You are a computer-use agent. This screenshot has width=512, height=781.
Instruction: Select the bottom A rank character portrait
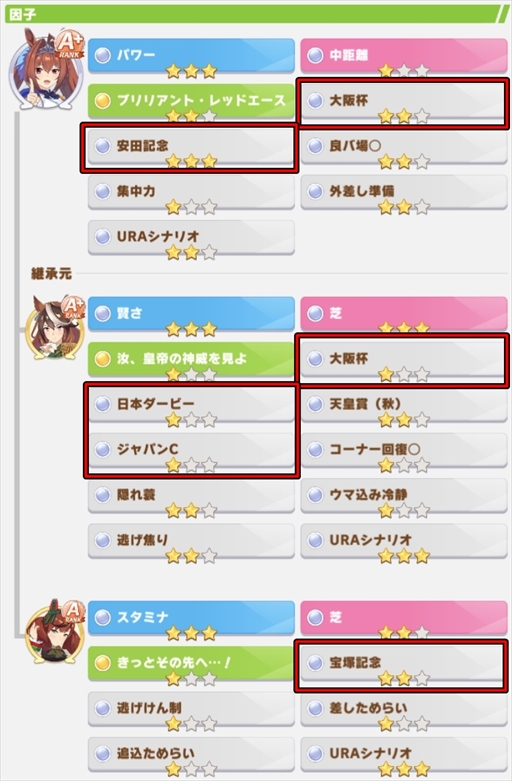pyautogui.click(x=55, y=632)
